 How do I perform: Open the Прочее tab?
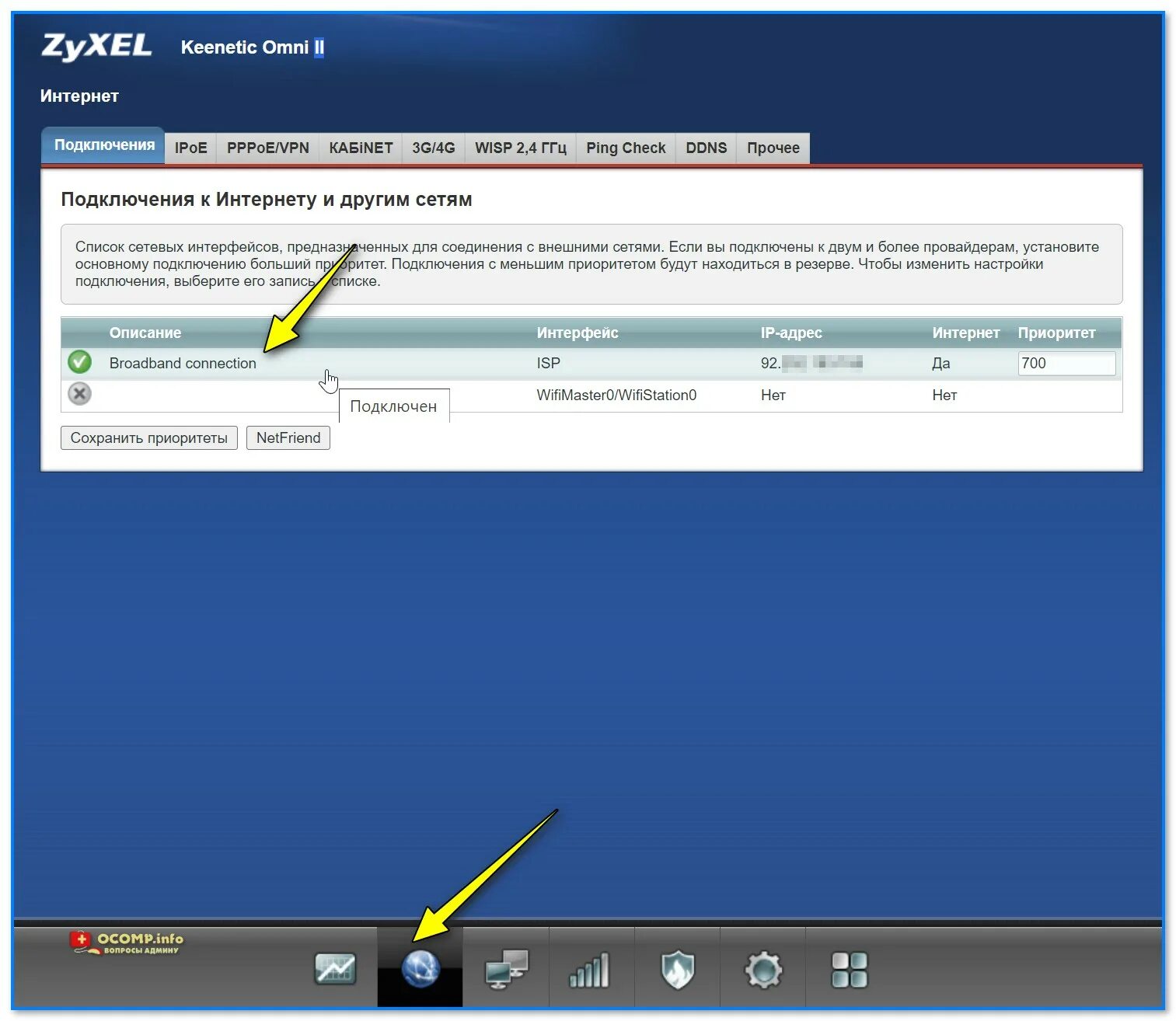773,148
